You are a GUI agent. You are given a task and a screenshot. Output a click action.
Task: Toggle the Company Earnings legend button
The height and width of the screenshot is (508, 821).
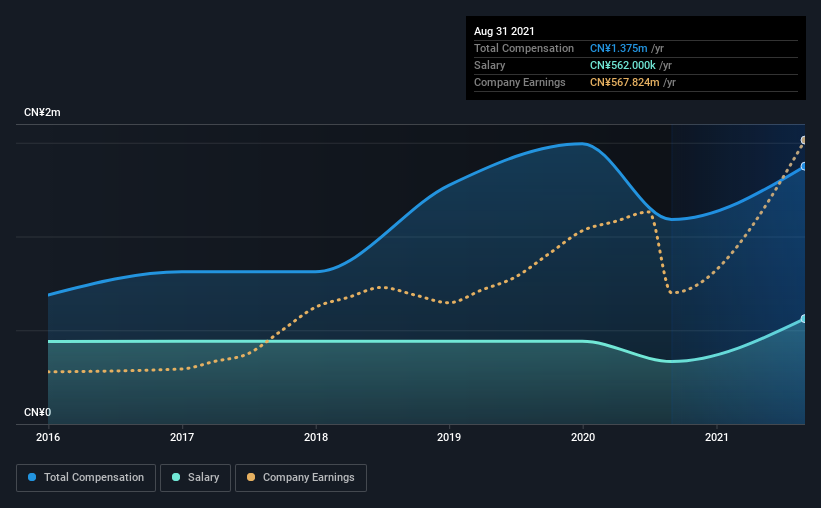301,478
